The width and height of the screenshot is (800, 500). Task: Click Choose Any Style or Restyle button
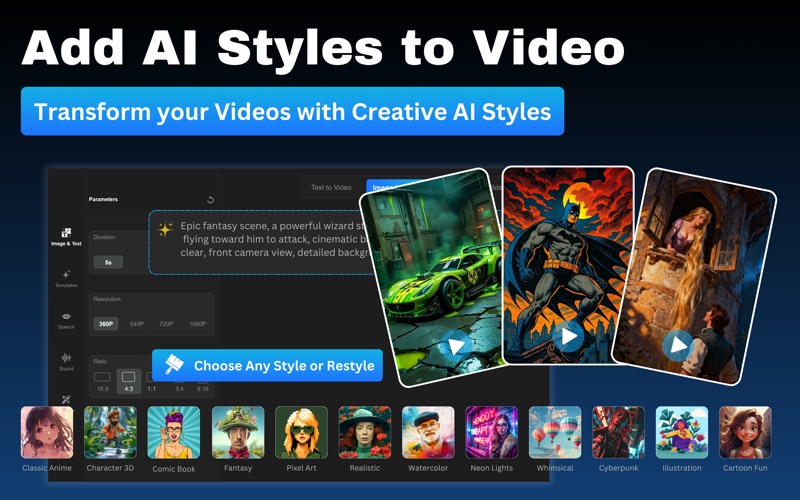tap(267, 365)
